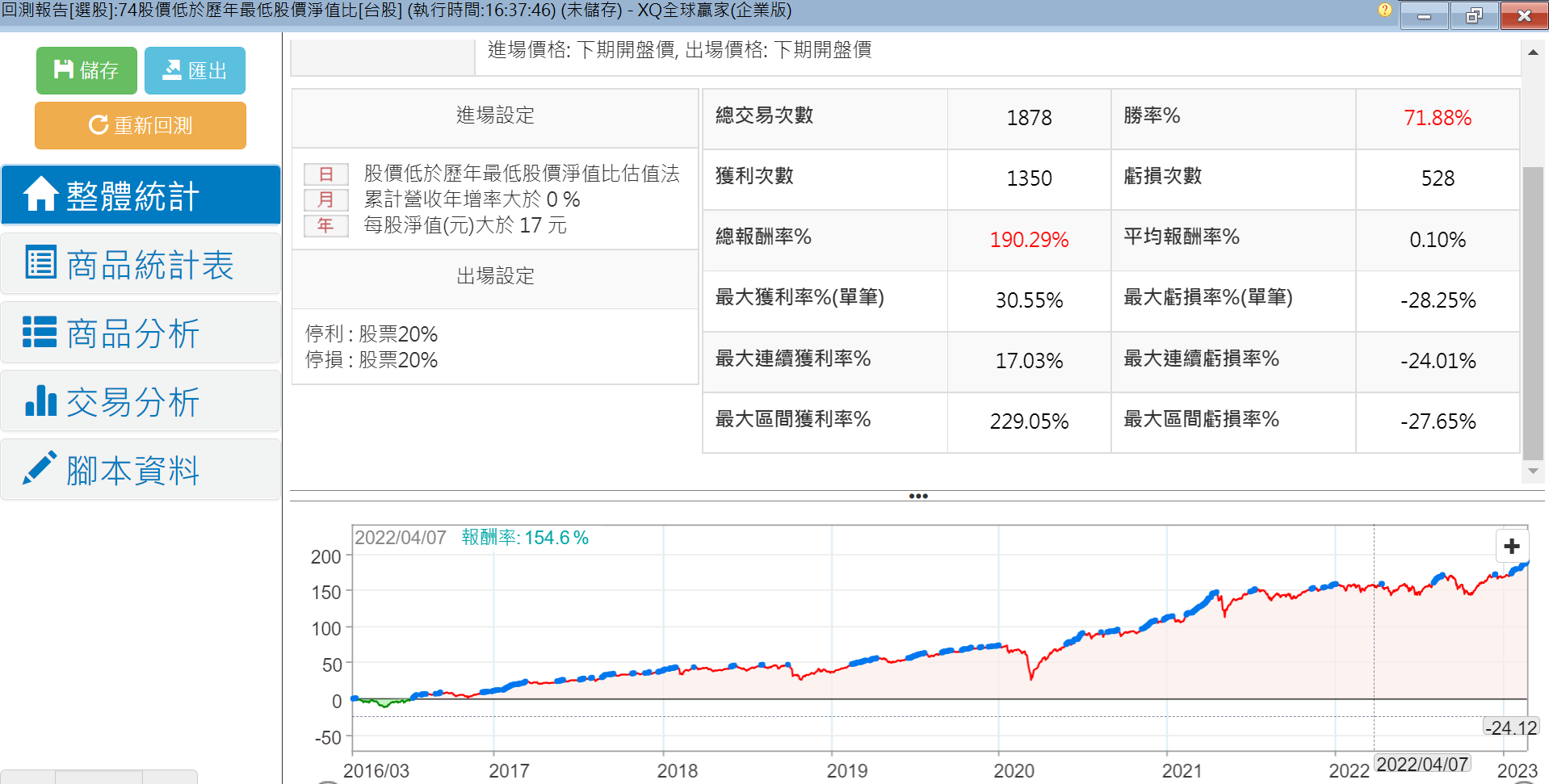Click the 2022/04/07 date marker on axis
Image resolution: width=1549 pixels, height=784 pixels.
pyautogui.click(x=1421, y=764)
